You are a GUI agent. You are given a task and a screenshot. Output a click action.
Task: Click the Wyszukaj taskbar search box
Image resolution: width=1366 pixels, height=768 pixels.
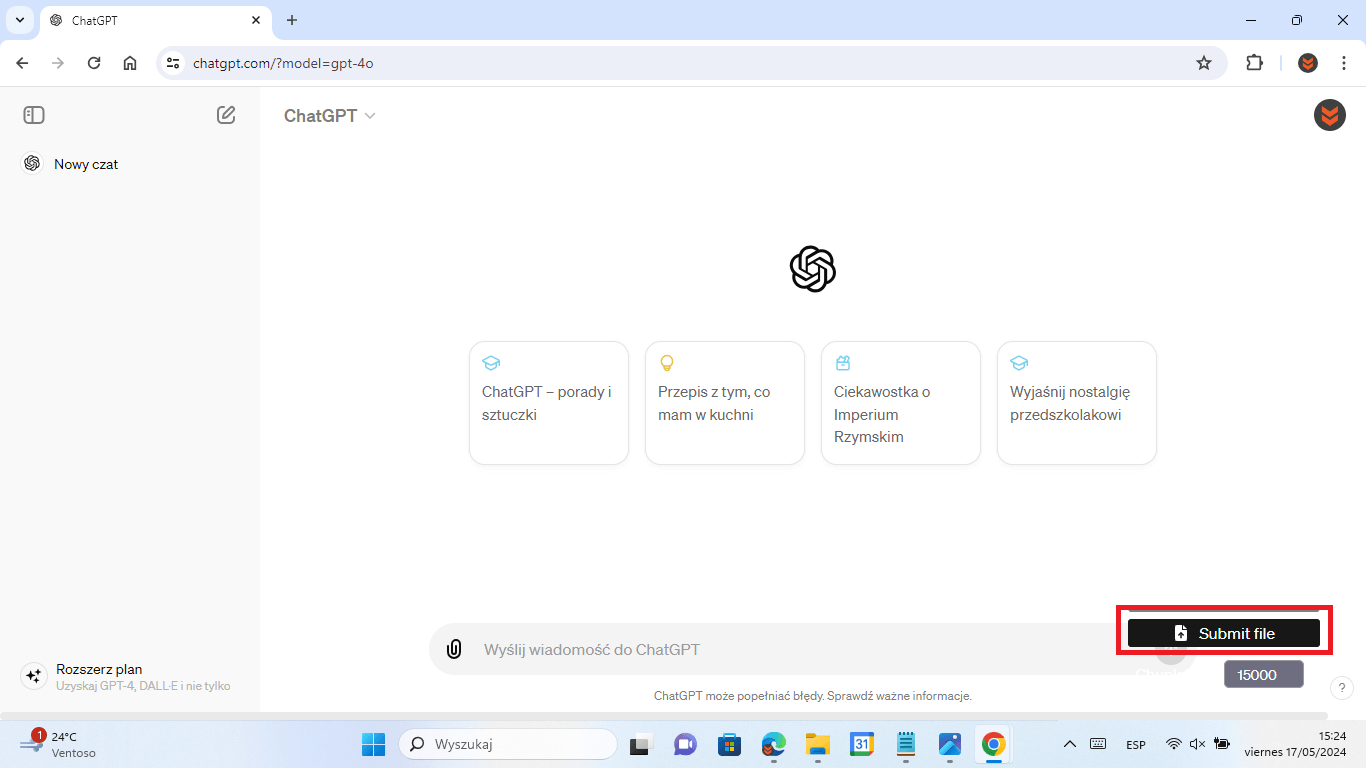pyautogui.click(x=508, y=744)
